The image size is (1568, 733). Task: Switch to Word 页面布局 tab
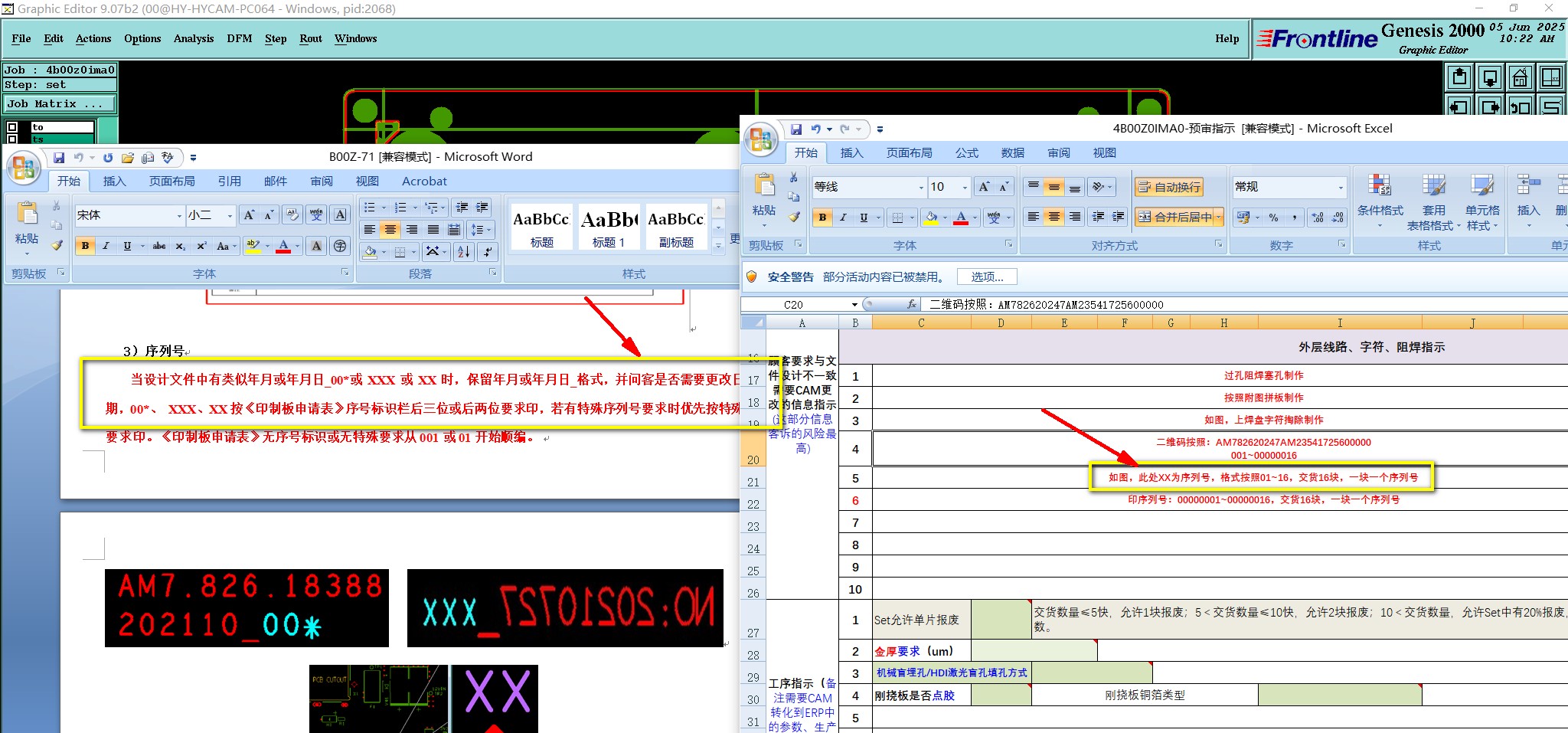pyautogui.click(x=172, y=182)
